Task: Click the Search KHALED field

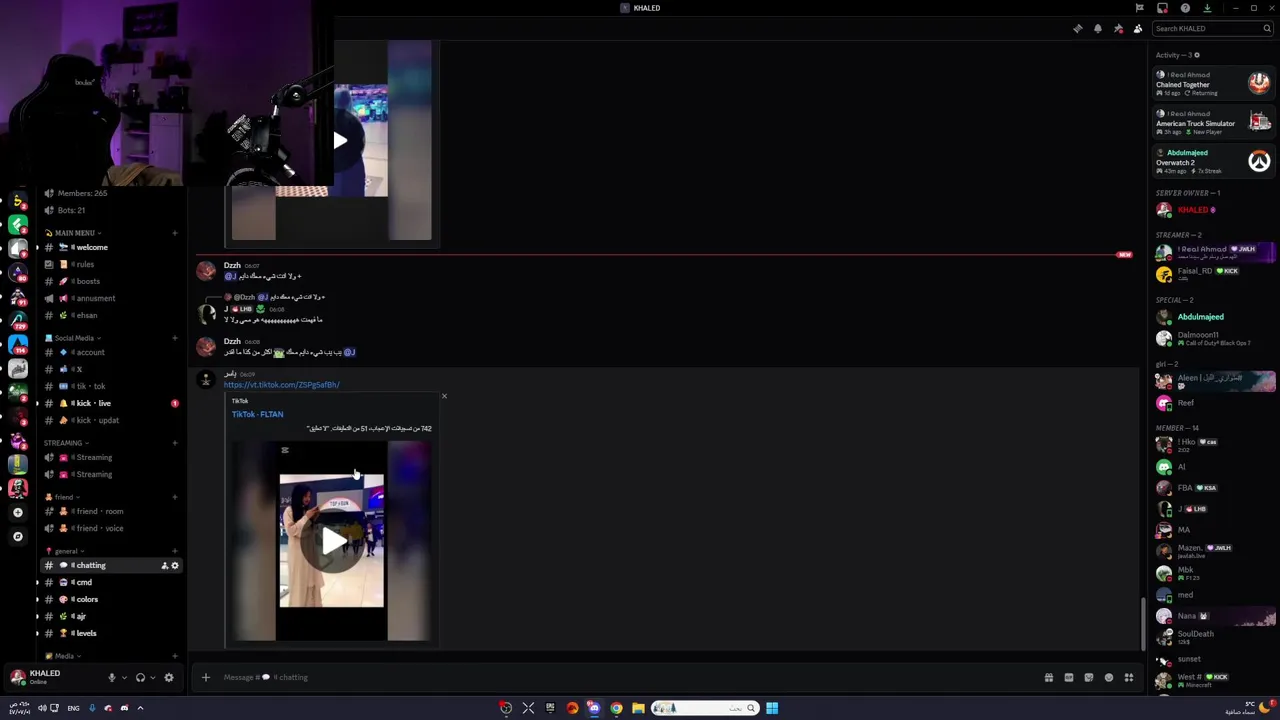Action: pyautogui.click(x=1211, y=29)
